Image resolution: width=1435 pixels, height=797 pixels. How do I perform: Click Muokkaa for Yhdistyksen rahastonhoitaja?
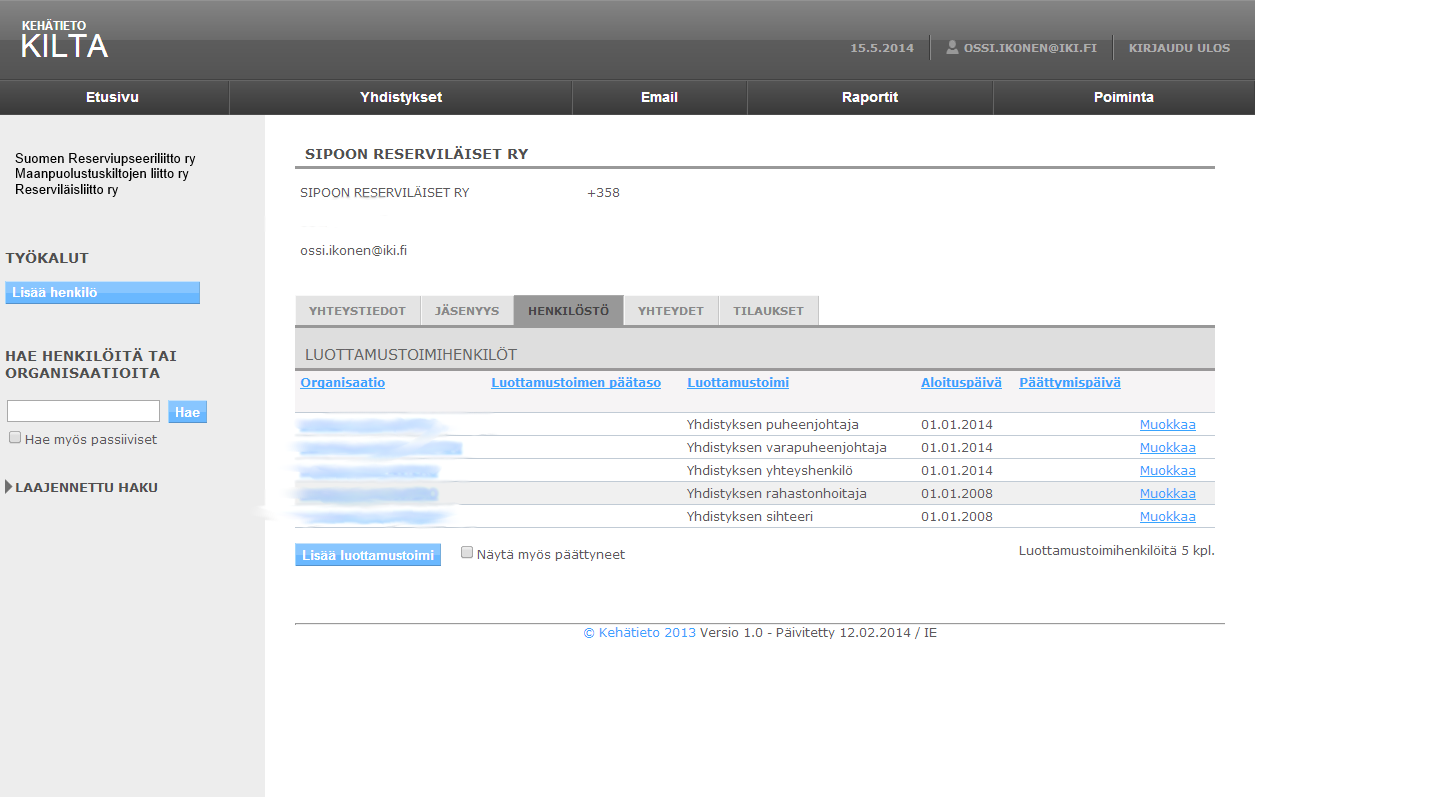point(1167,493)
